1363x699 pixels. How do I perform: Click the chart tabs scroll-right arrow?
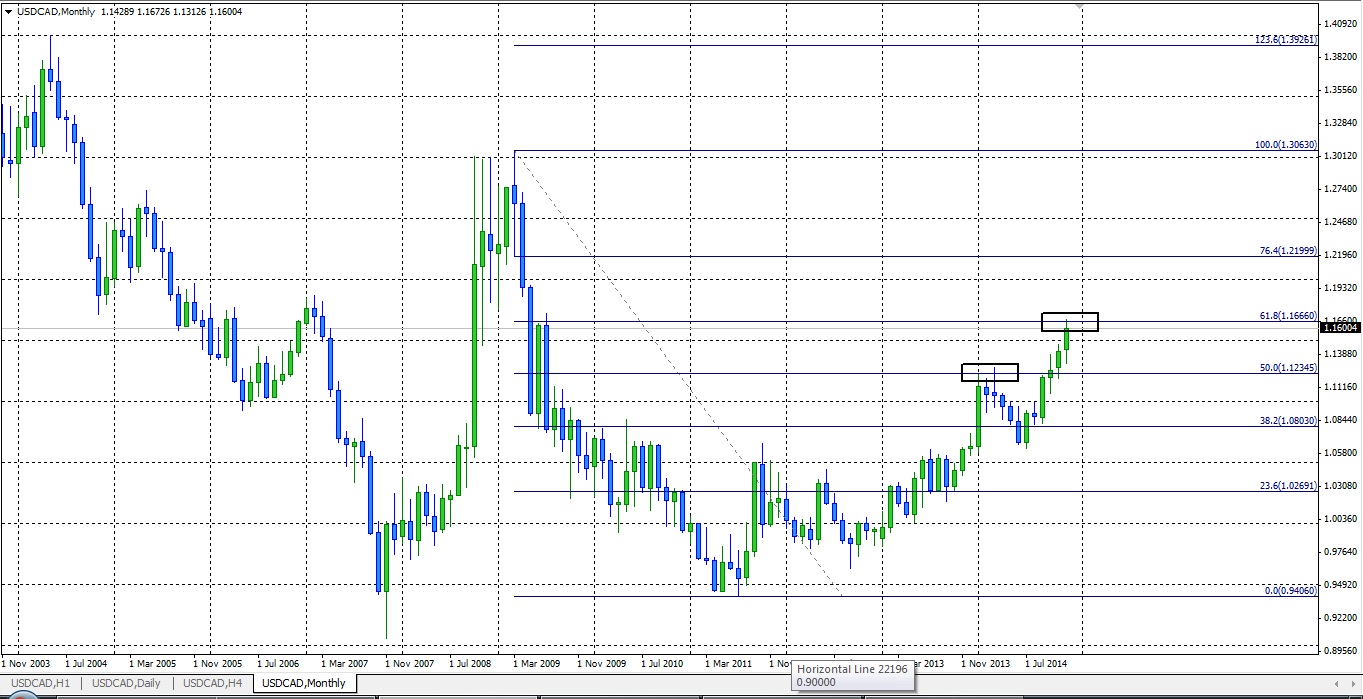coord(1353,684)
